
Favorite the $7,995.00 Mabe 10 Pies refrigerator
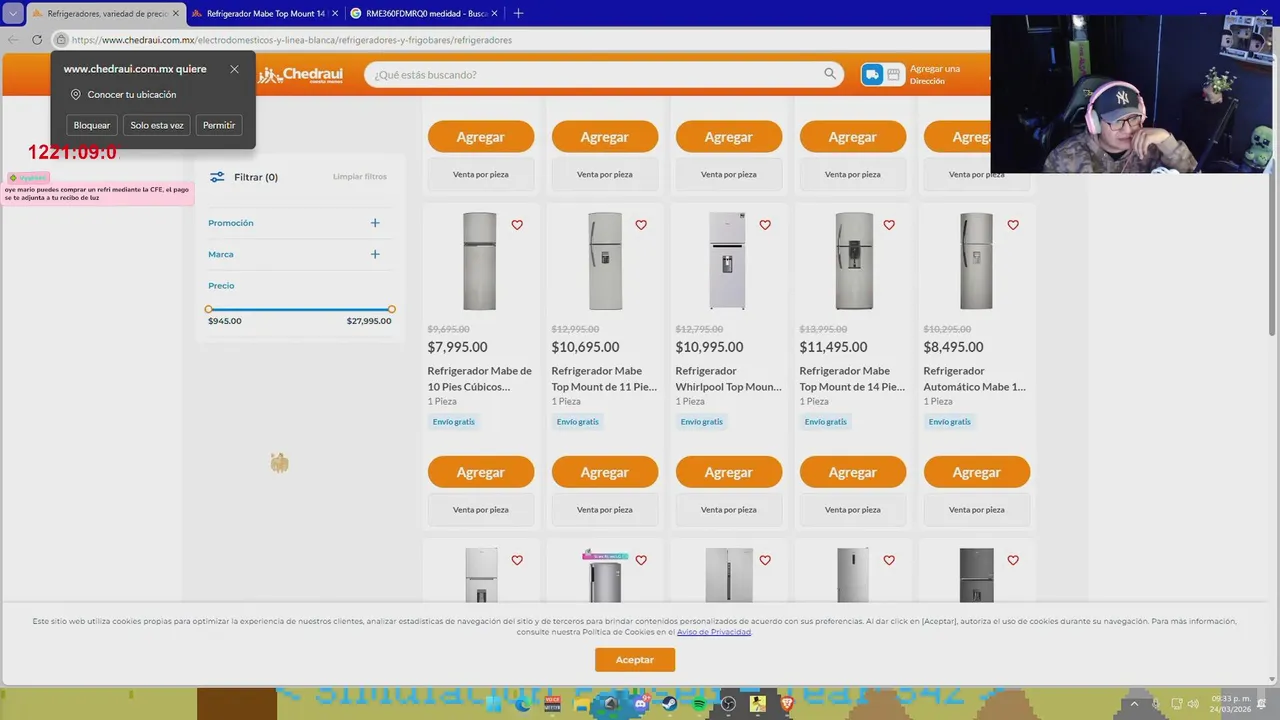pyautogui.click(x=517, y=225)
